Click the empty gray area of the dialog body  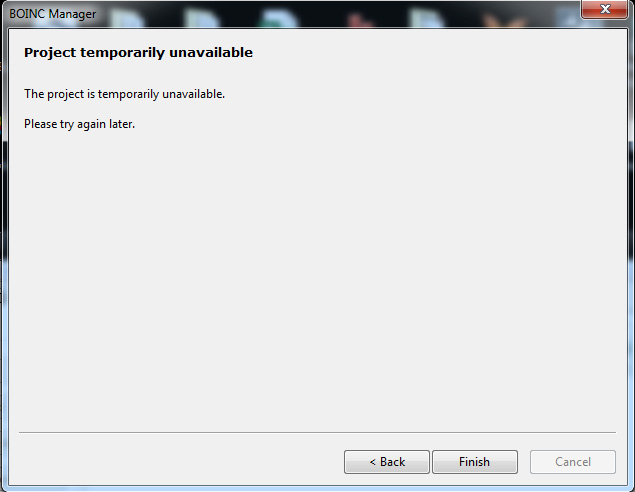click(317, 275)
